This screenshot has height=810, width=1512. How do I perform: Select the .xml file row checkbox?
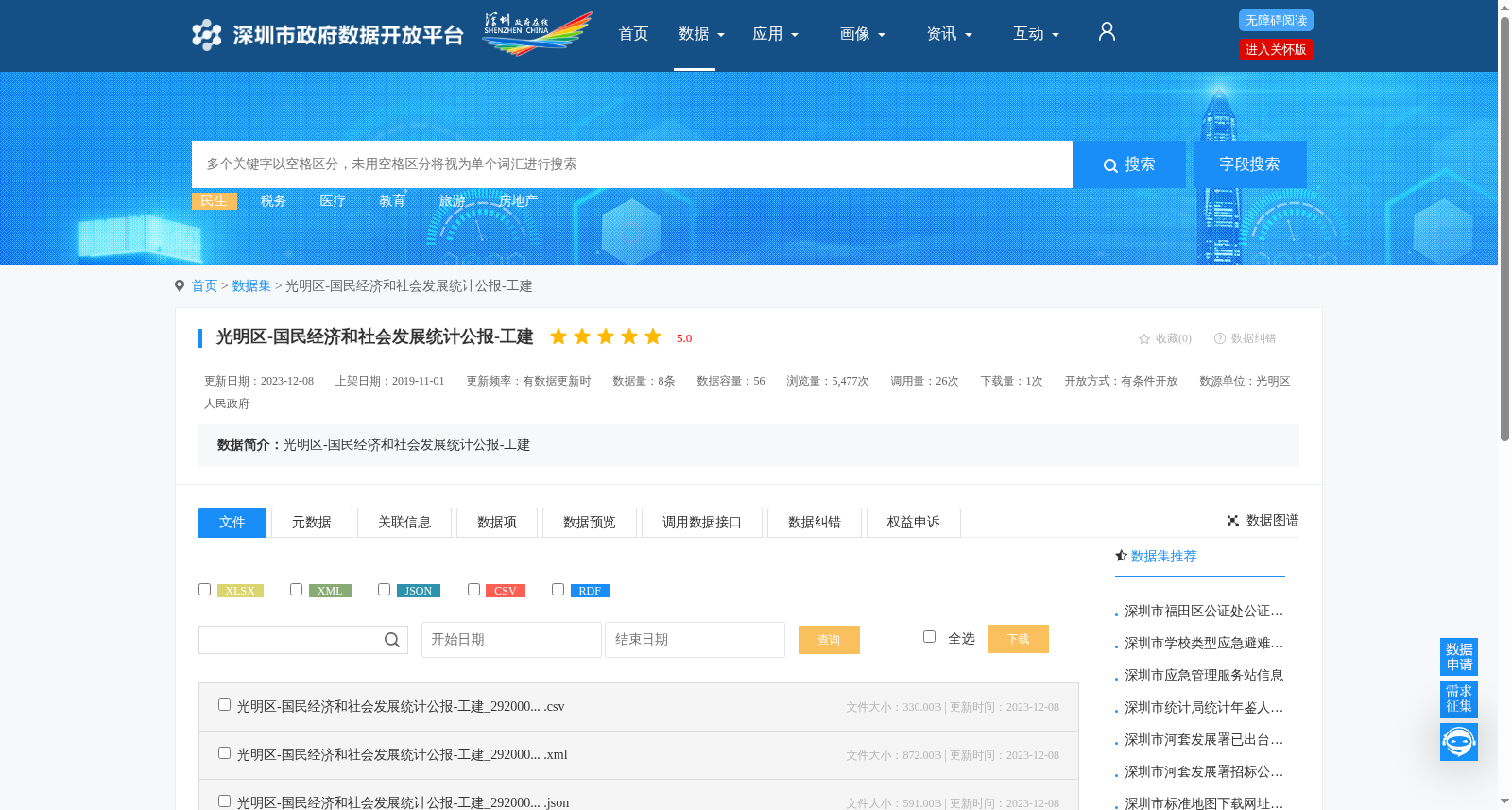[x=224, y=752]
